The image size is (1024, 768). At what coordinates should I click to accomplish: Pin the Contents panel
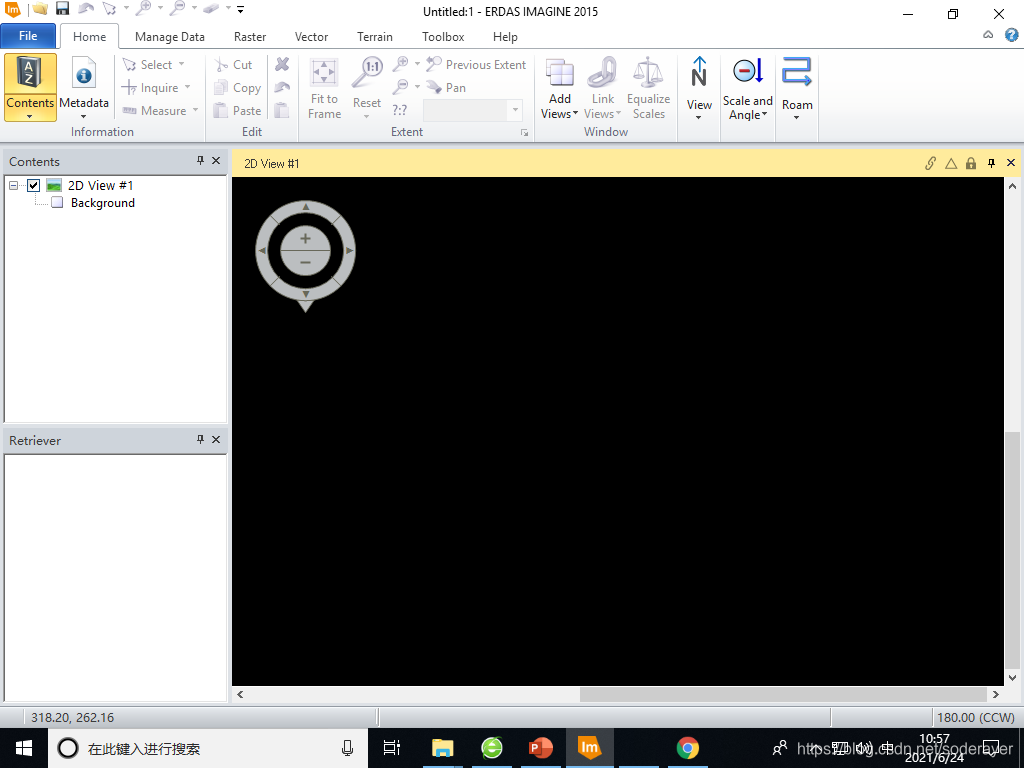[x=200, y=161]
